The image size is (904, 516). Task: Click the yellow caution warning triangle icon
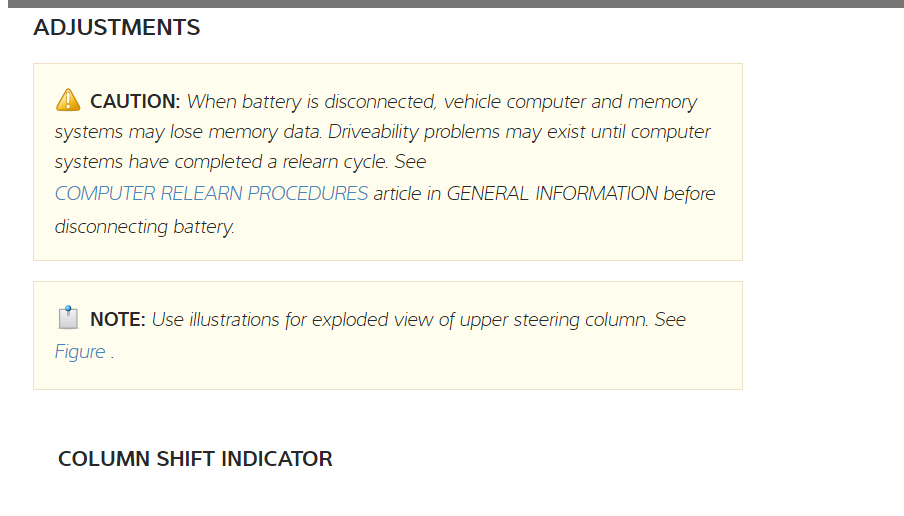click(x=67, y=100)
